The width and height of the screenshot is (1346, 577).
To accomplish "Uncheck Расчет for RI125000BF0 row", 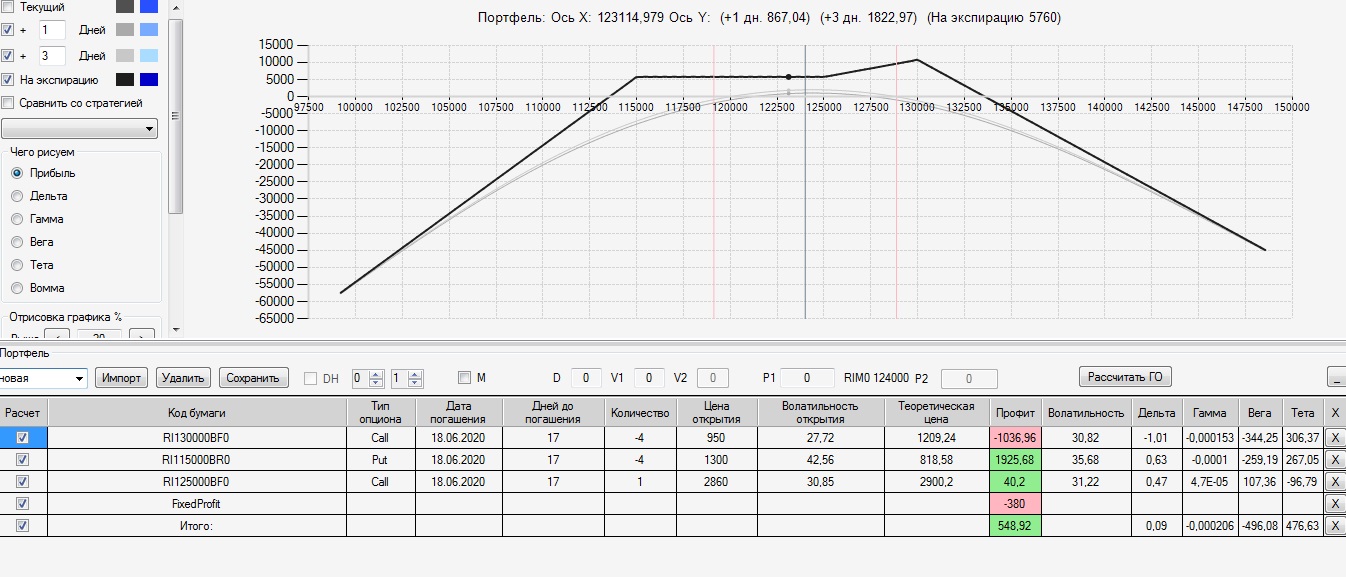I will (23, 481).
